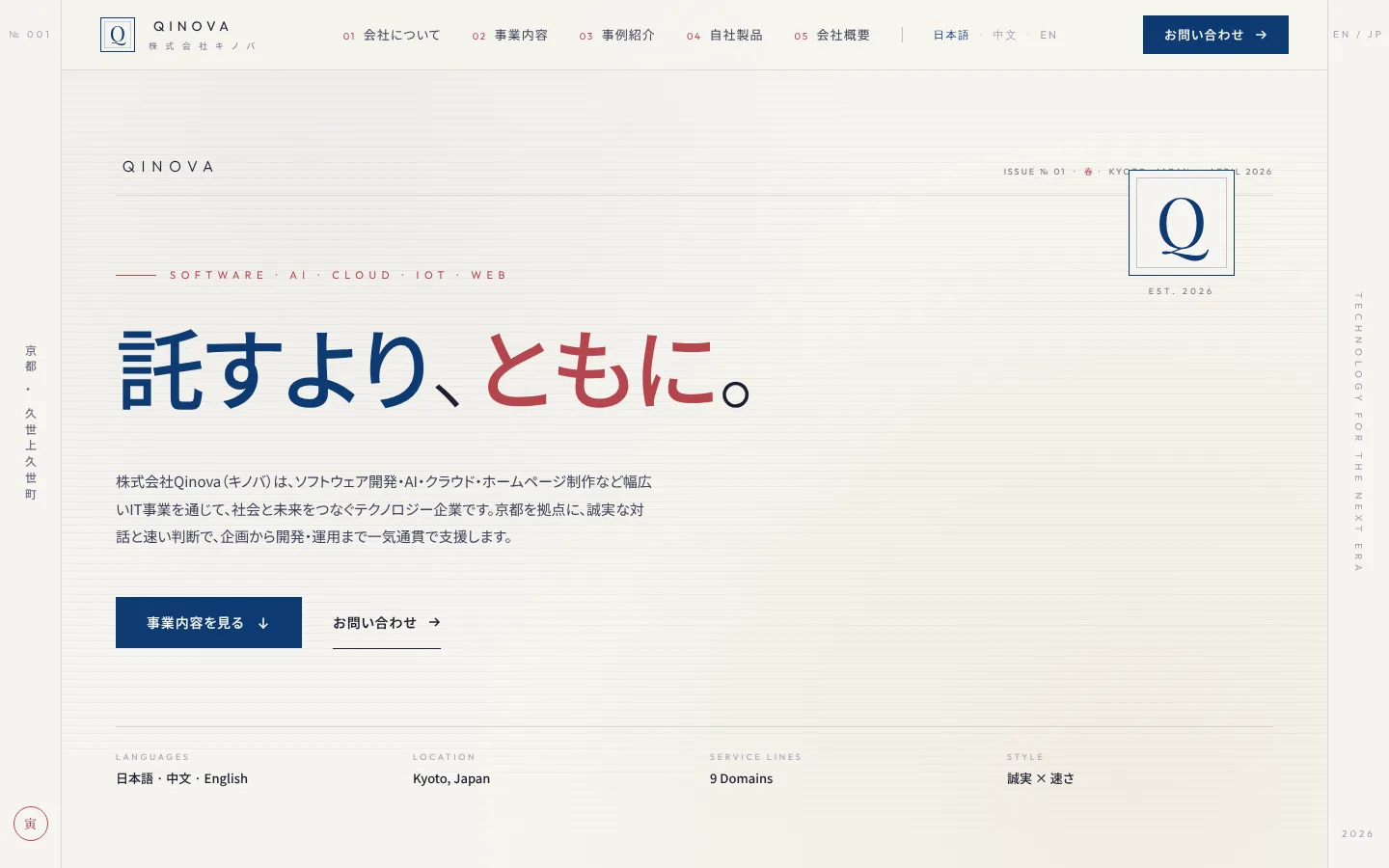Click the № 001 label
This screenshot has width=1389, height=868.
(x=30, y=35)
